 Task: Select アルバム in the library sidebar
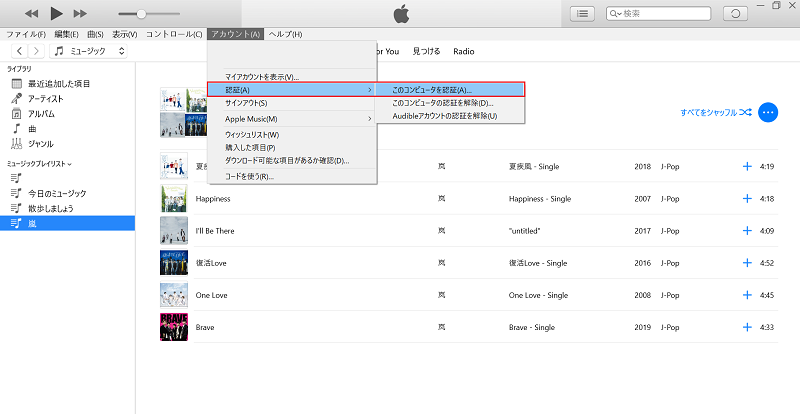(x=67, y=114)
